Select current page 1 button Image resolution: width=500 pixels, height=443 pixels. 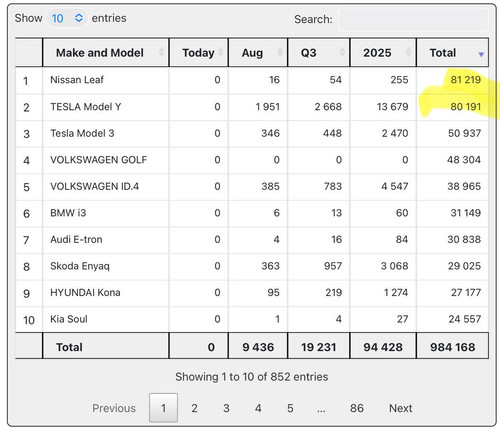coord(163,408)
